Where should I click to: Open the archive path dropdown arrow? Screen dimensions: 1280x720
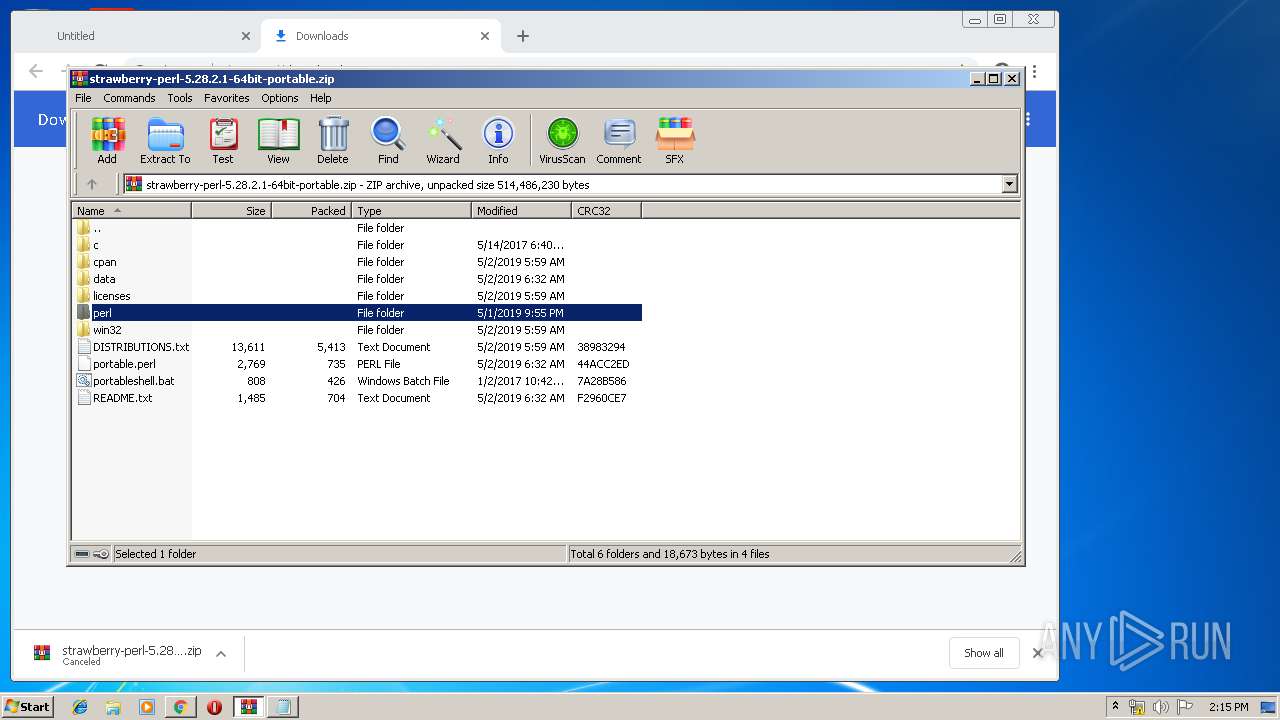[1009, 184]
